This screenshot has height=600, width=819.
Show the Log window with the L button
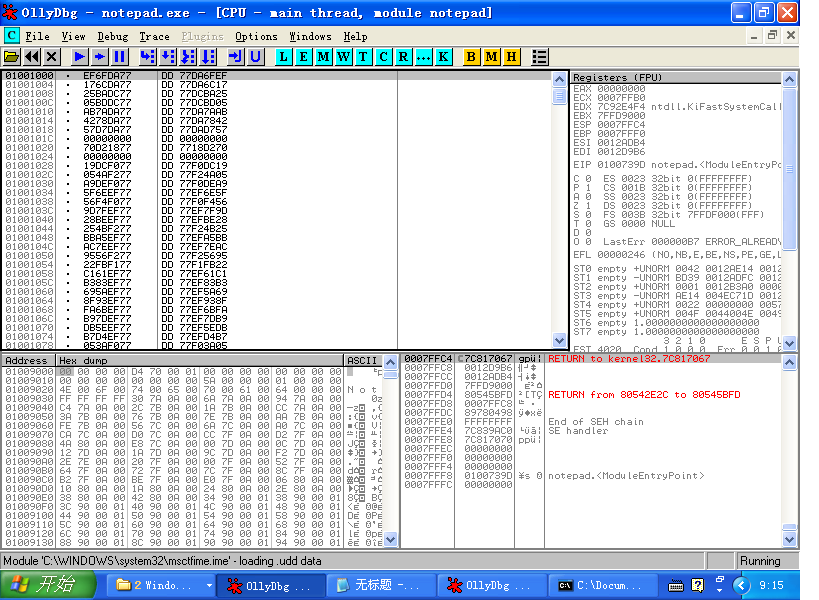283,56
